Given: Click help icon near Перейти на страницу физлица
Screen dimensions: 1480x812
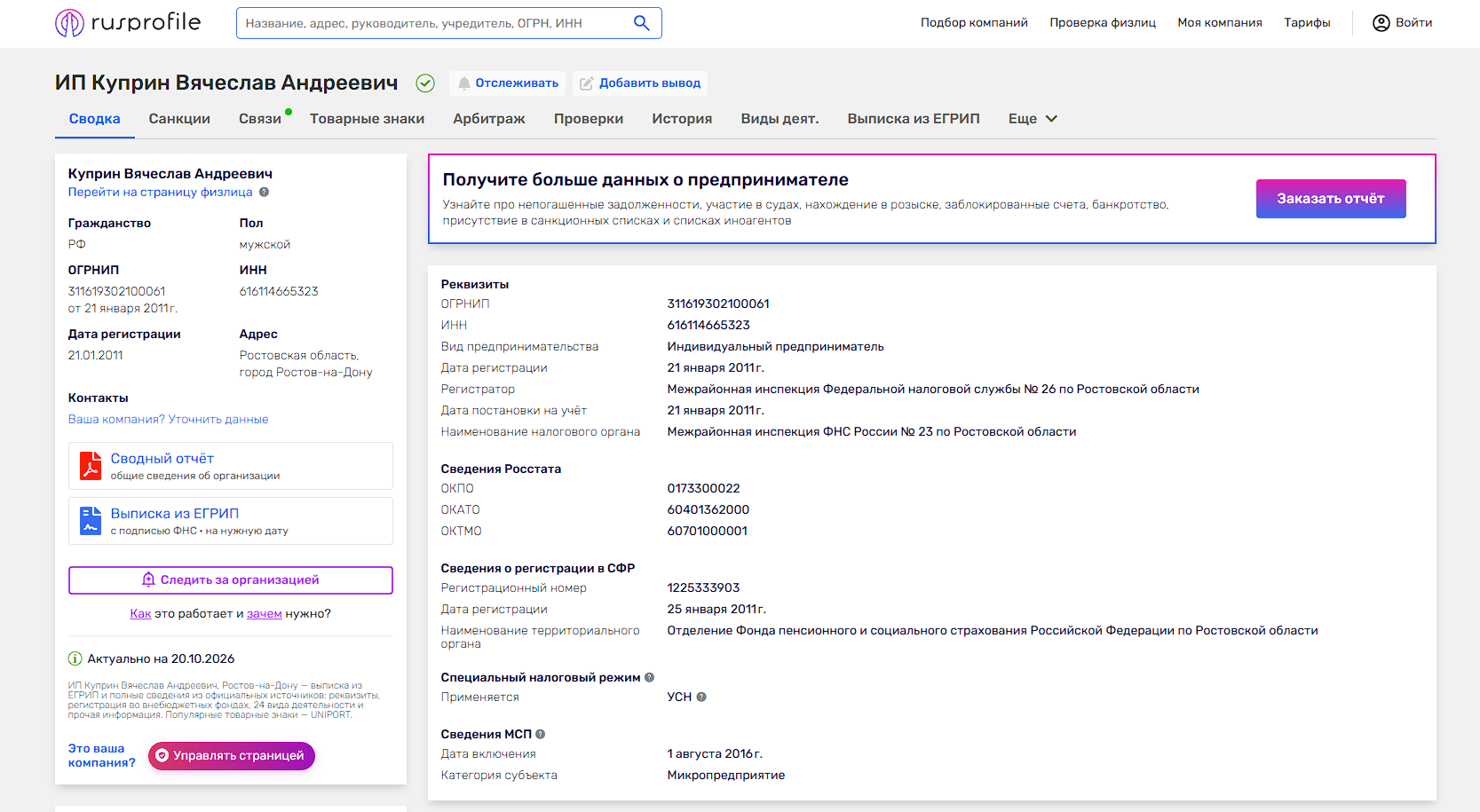Looking at the screenshot, I should pos(264,192).
